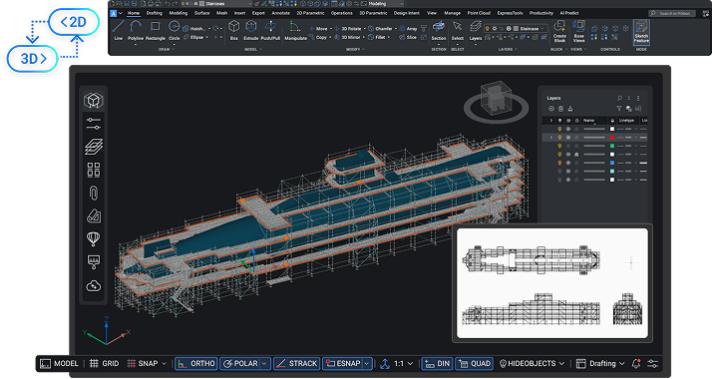Open the stacked layers icon in sidebar
The height and width of the screenshot is (379, 712).
click(94, 147)
